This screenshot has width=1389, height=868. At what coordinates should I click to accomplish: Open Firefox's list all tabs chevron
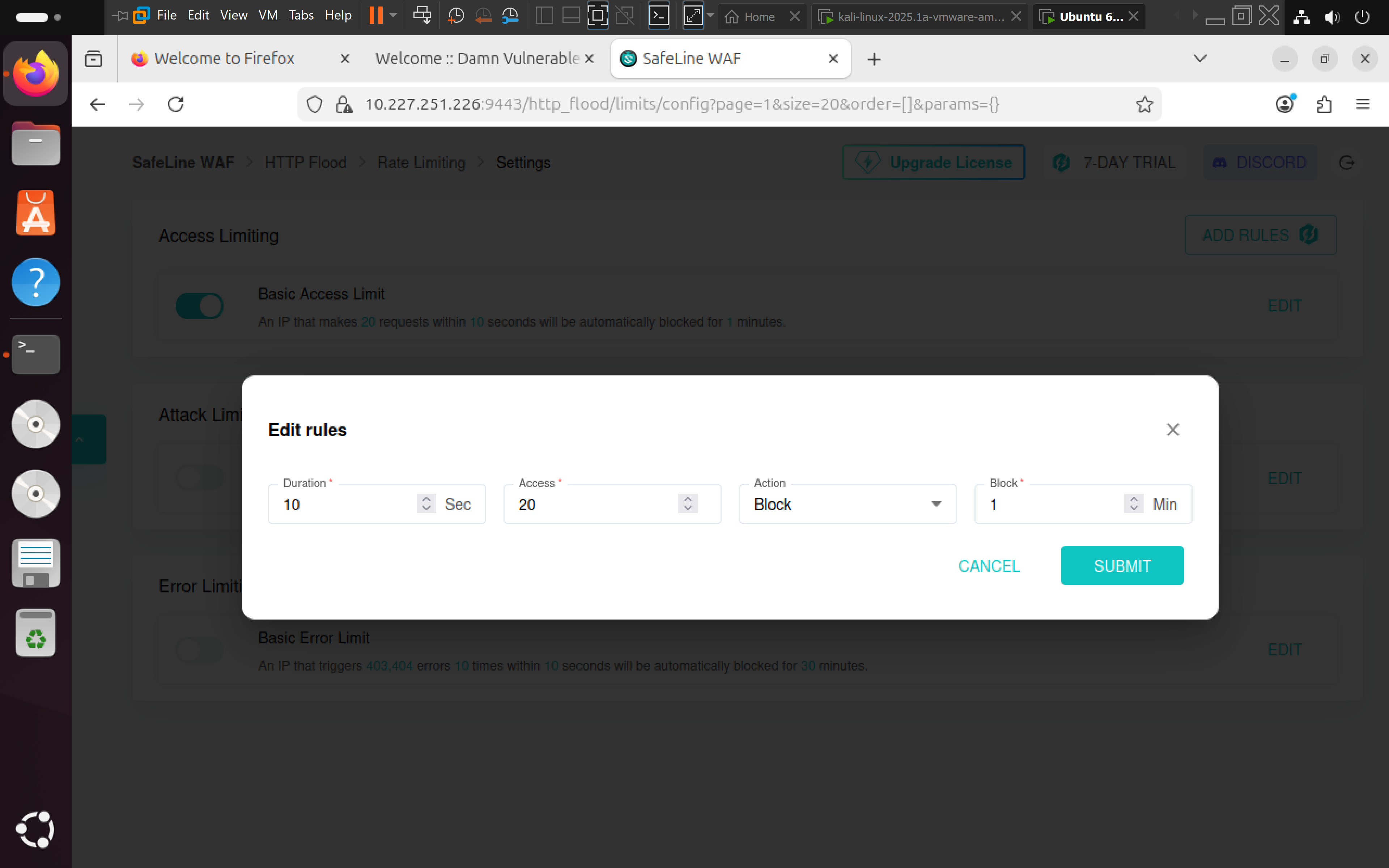point(1199,58)
